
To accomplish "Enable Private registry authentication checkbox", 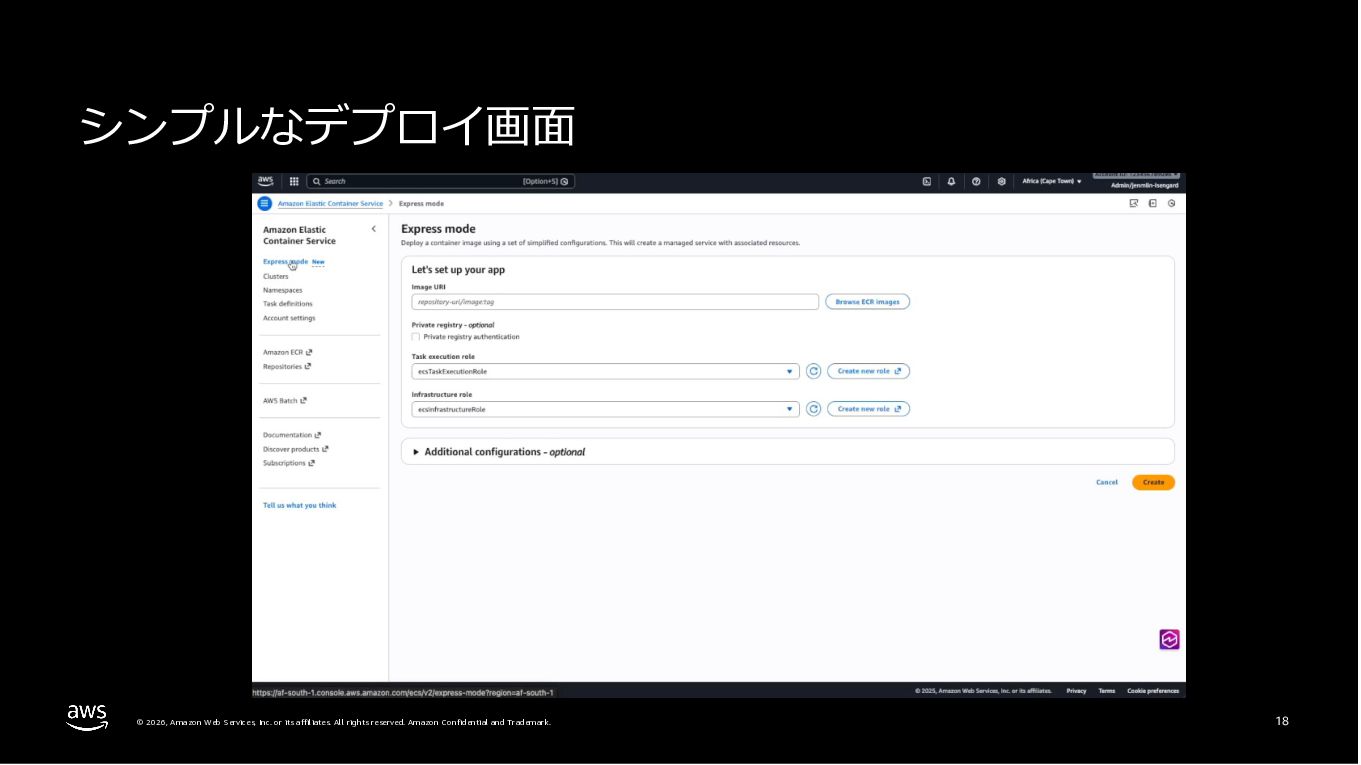I will [x=416, y=337].
